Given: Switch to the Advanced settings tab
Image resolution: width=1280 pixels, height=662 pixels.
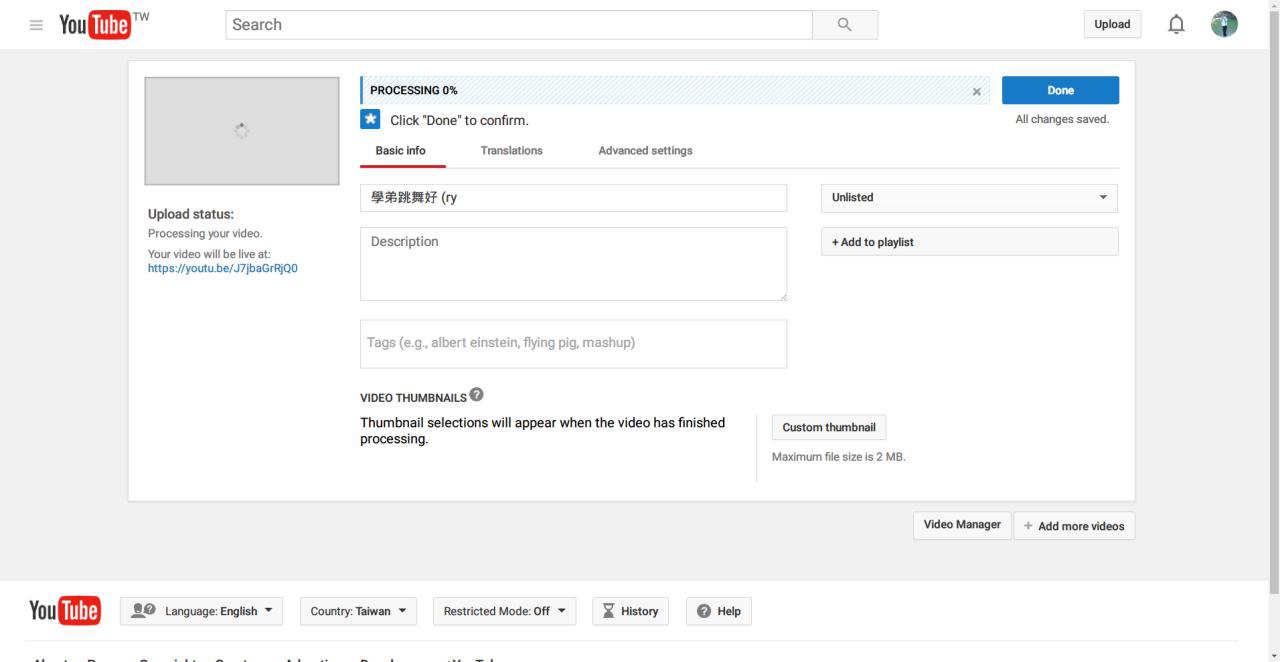Looking at the screenshot, I should point(645,151).
